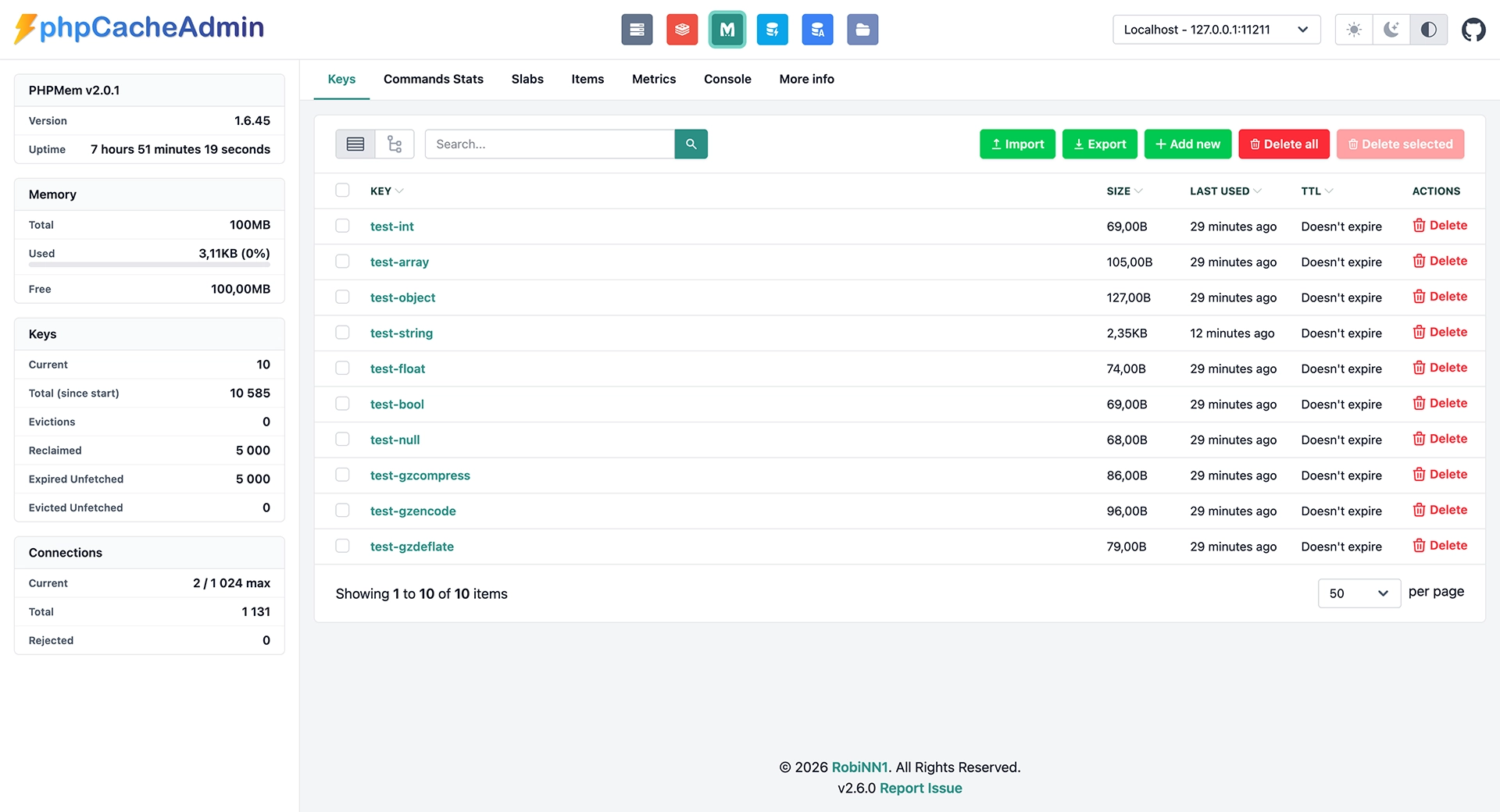1500x812 pixels.
Task: Click trash icon for test-string
Action: coord(1419,332)
